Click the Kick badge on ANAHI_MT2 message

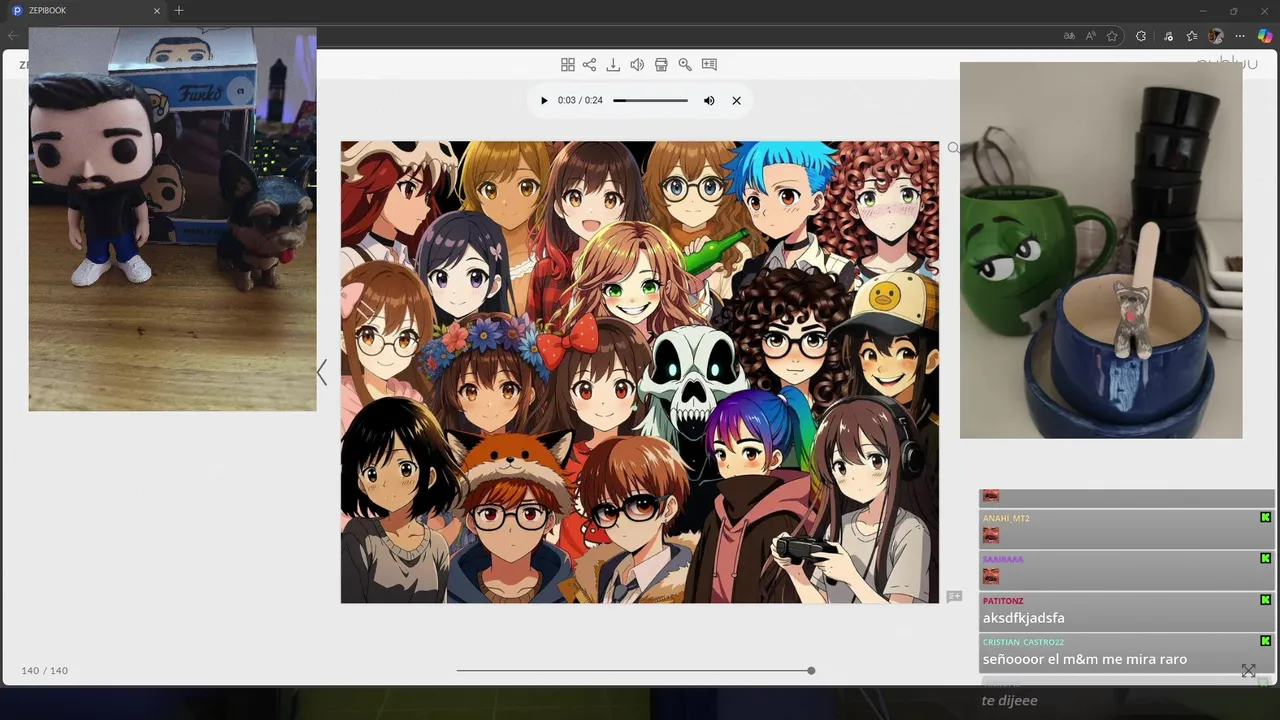pyautogui.click(x=1265, y=517)
